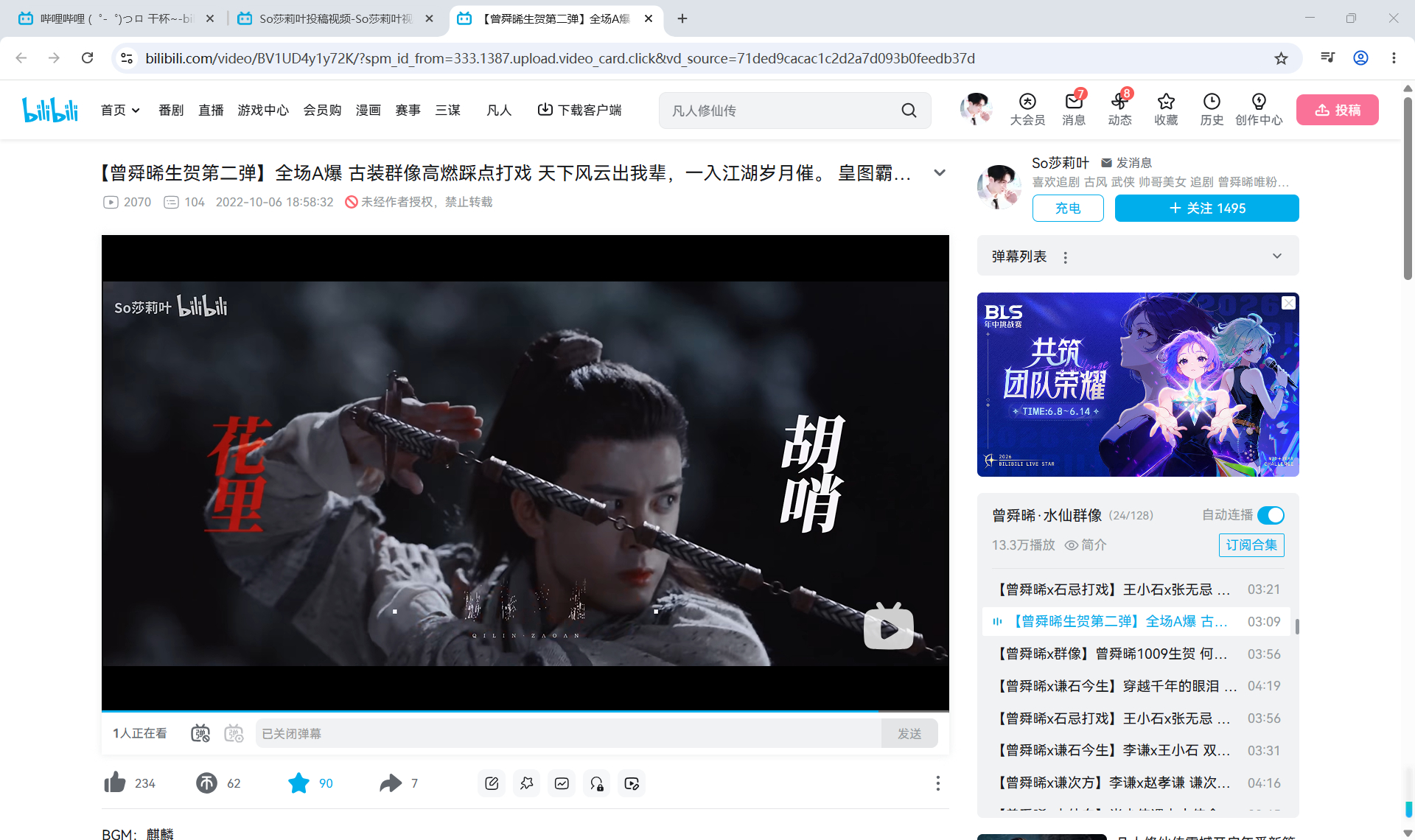Click the pink 投稿 button
This screenshot has height=840, width=1415.
click(1337, 110)
